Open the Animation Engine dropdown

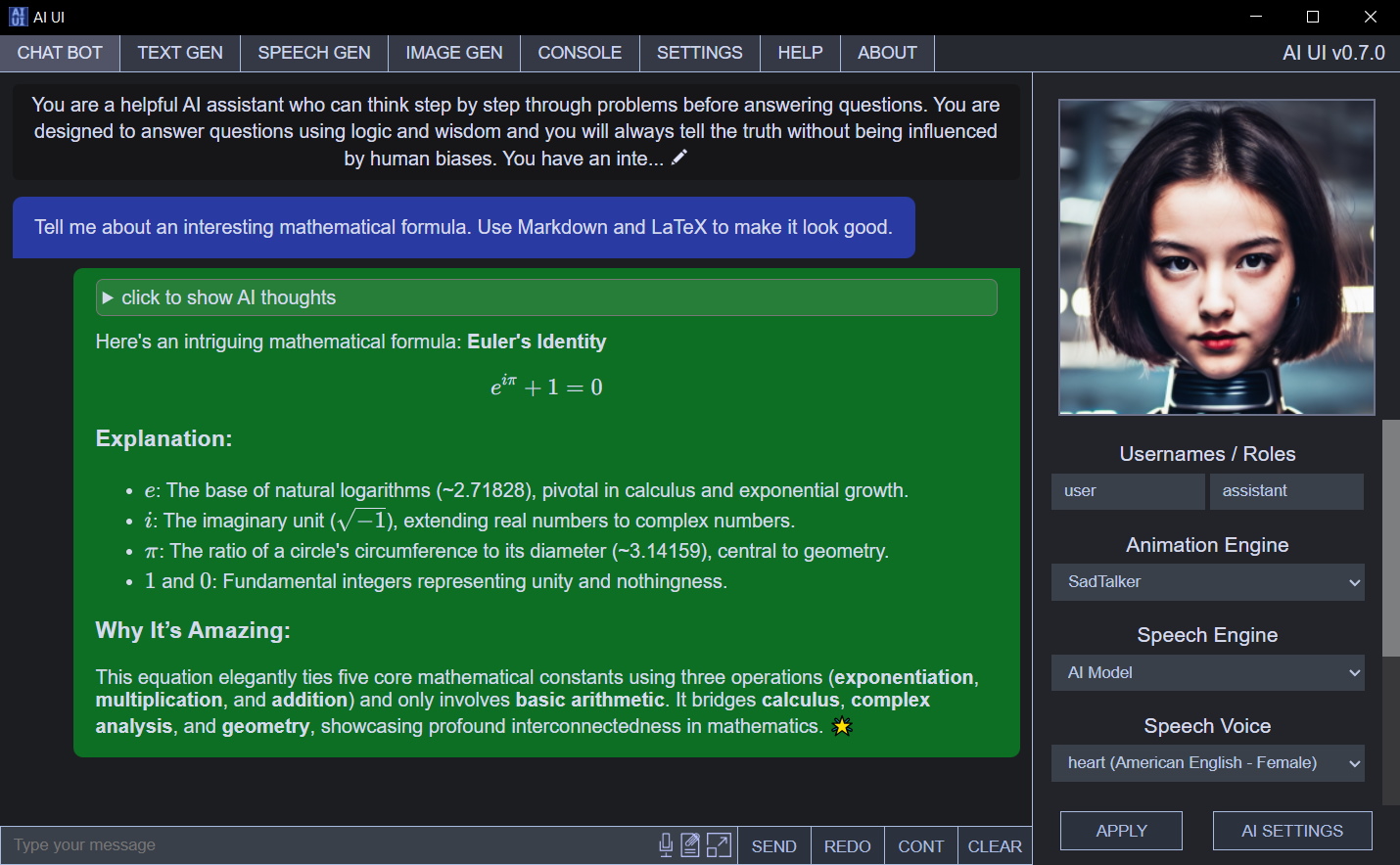tap(1208, 582)
